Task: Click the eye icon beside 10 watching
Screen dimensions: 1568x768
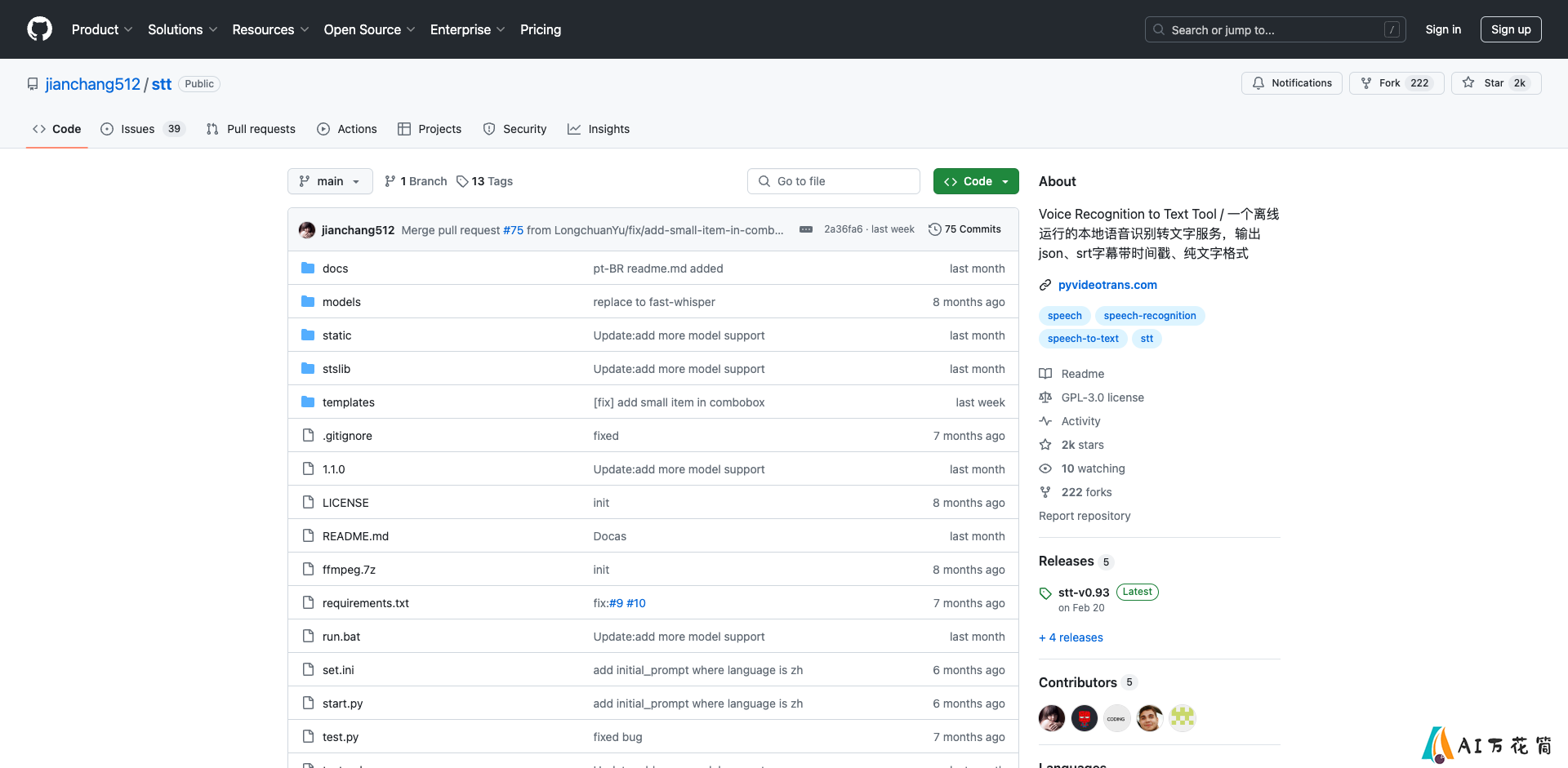Action: coord(1045,468)
